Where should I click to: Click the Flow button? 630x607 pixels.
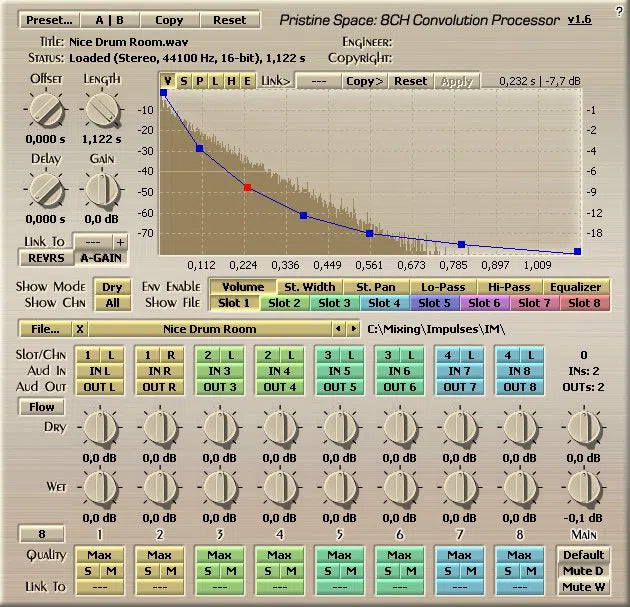tap(41, 407)
